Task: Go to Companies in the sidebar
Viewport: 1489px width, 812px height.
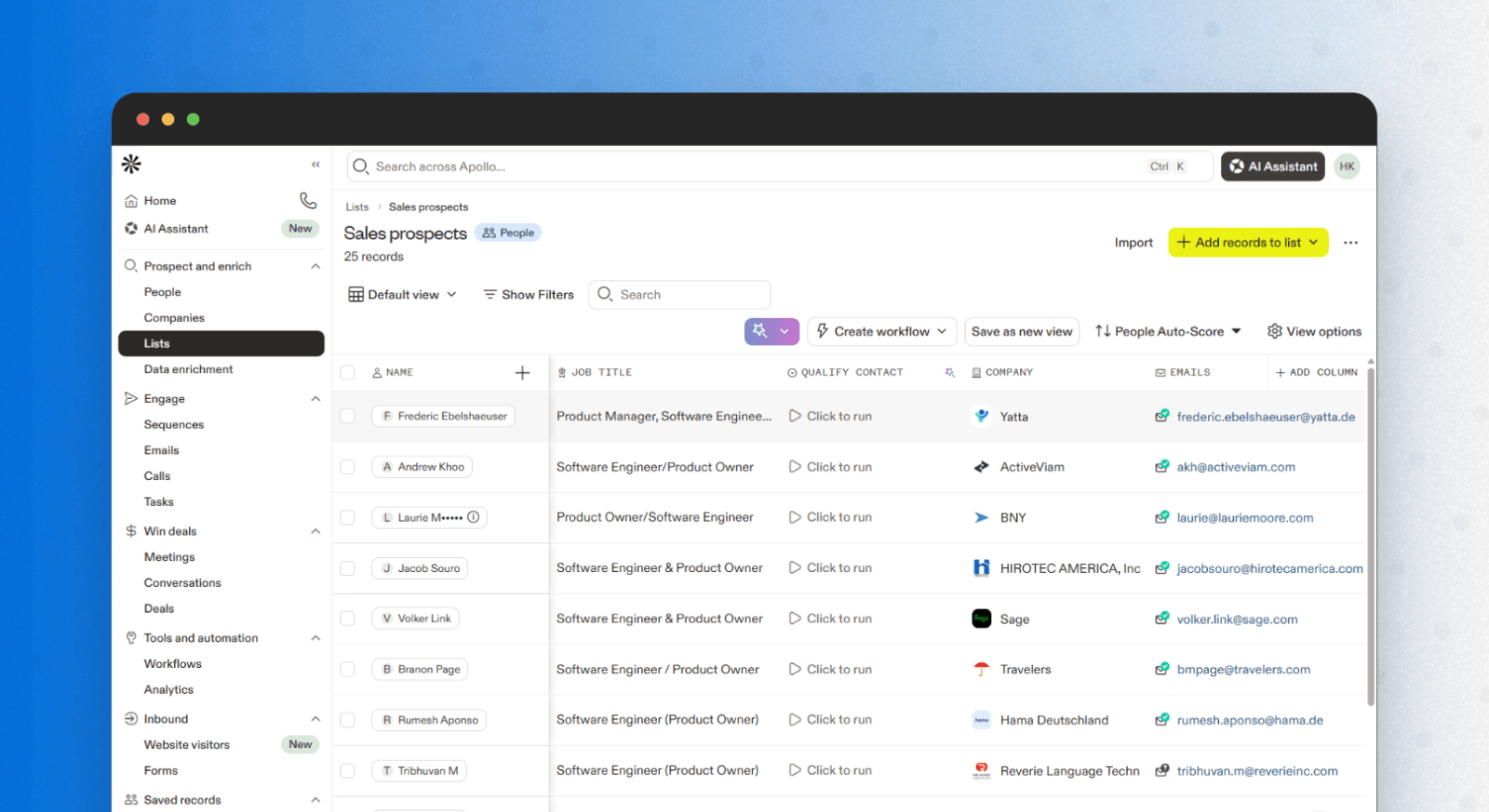Action: (174, 318)
